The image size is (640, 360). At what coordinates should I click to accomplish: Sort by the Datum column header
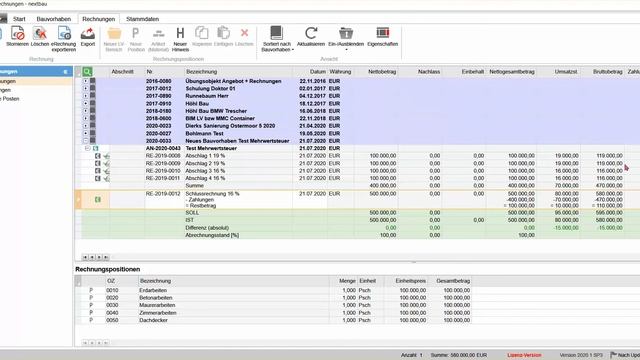click(310, 71)
